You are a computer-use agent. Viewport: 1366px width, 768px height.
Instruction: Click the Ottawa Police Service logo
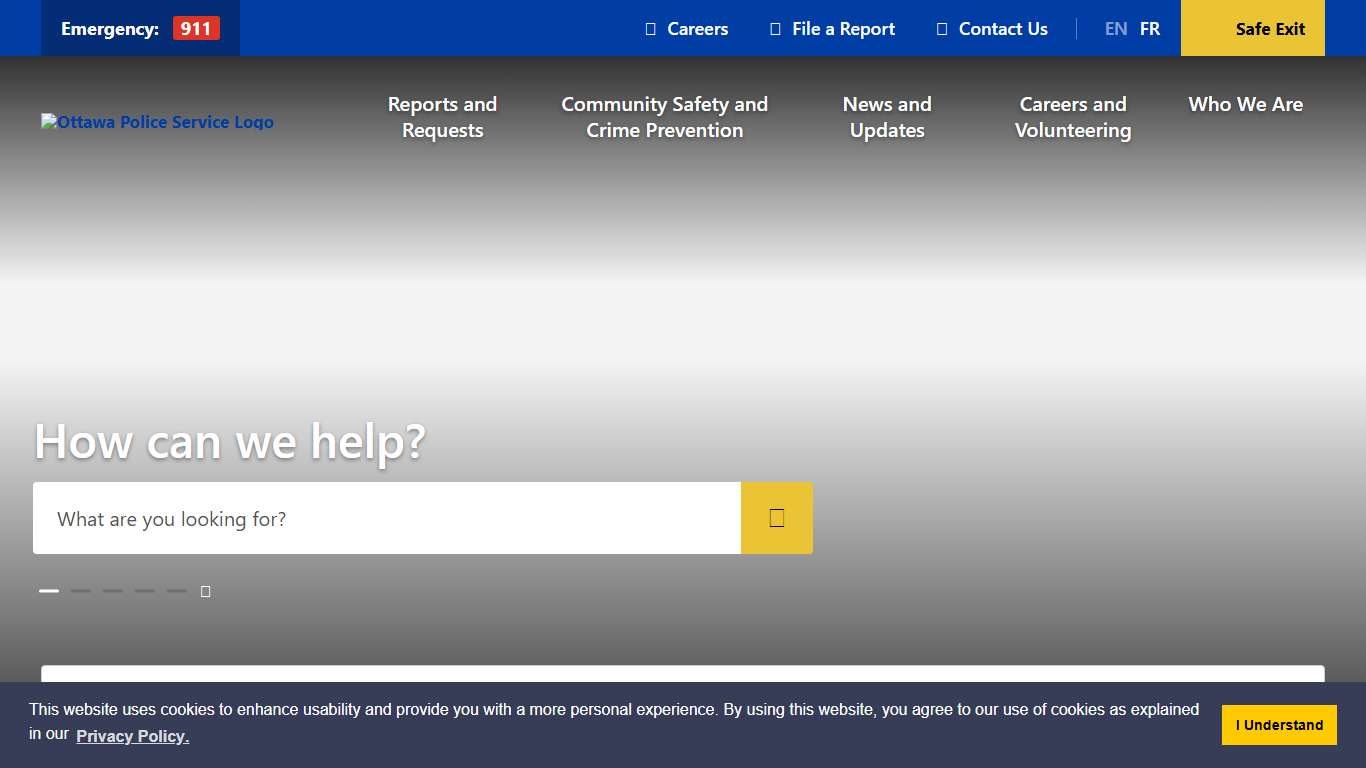157,122
